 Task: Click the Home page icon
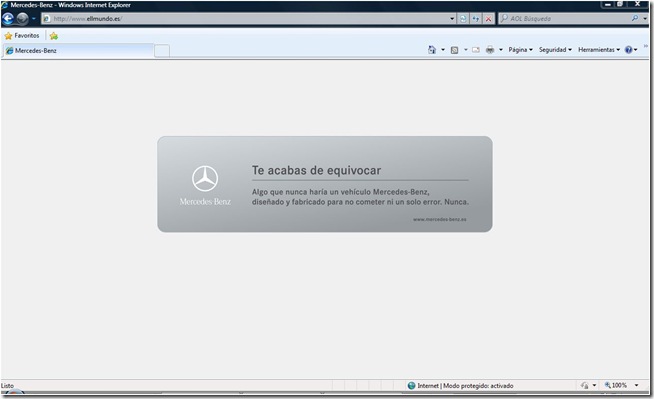[x=432, y=50]
